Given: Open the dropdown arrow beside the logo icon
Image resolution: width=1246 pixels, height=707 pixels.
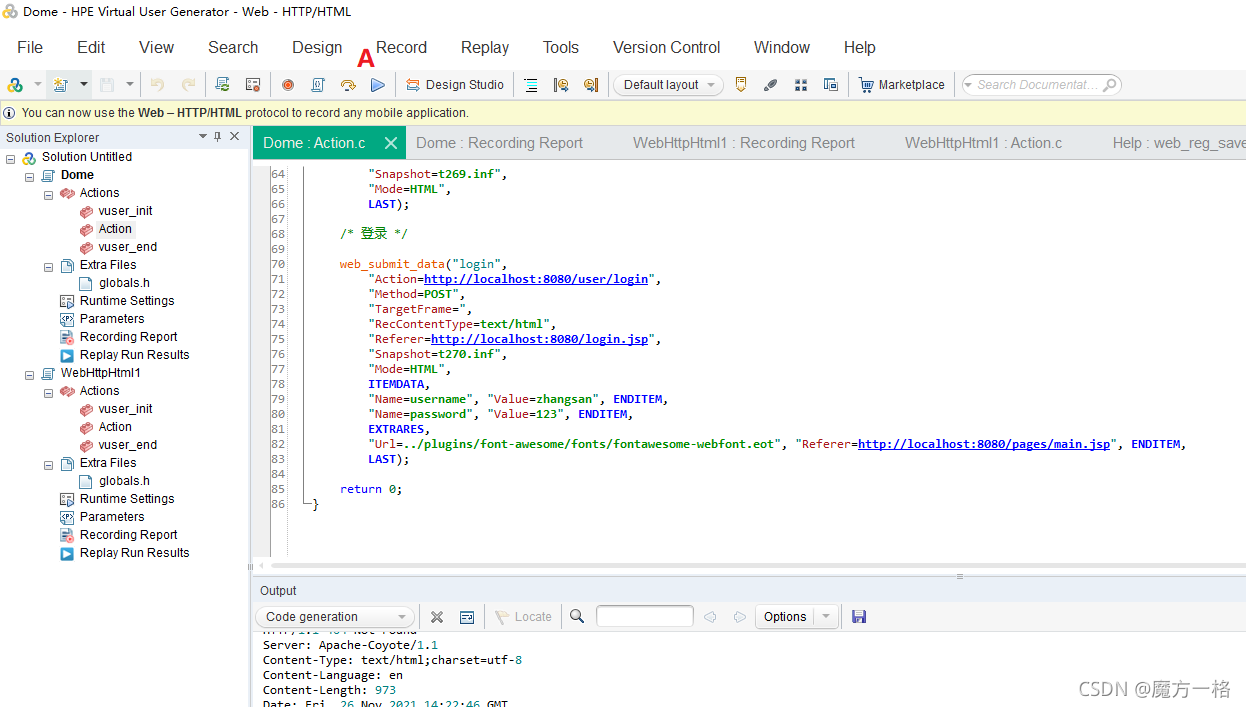Looking at the screenshot, I should click(38, 85).
